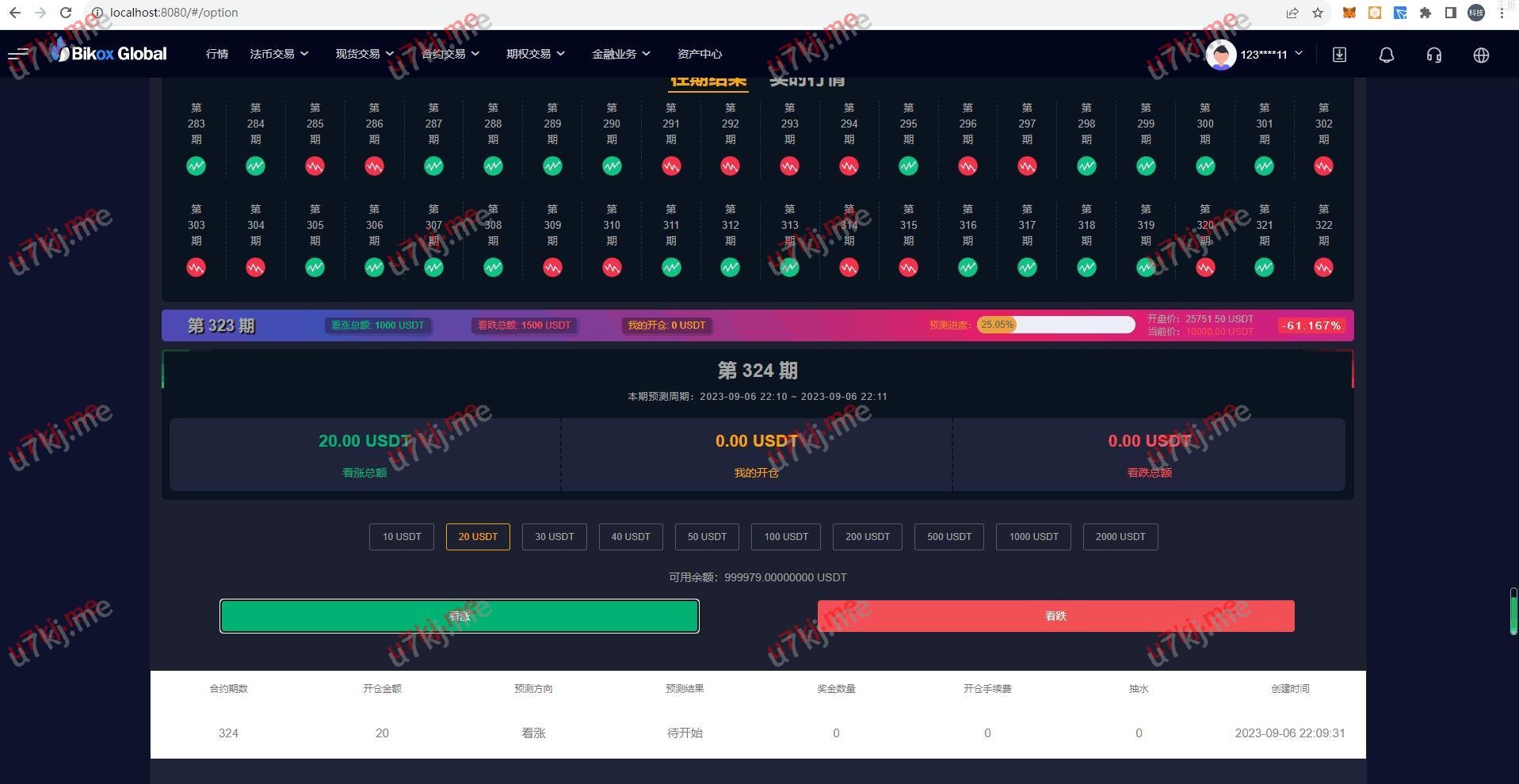Select the 100 USDT amount option
This screenshot has height=784, width=1519.
coord(785,537)
